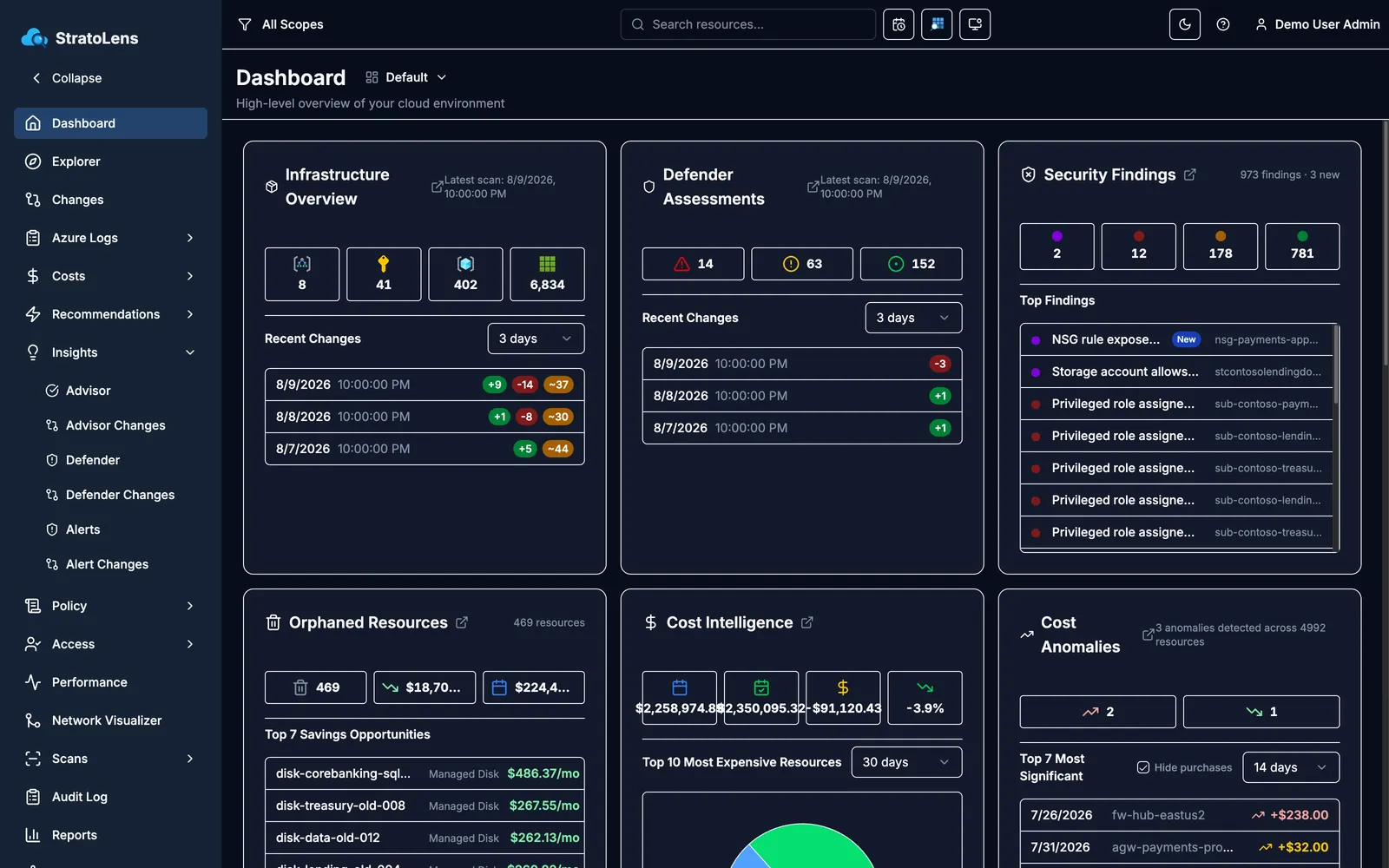
Task: Open Orphaned Resources external link icon
Action: click(x=462, y=622)
